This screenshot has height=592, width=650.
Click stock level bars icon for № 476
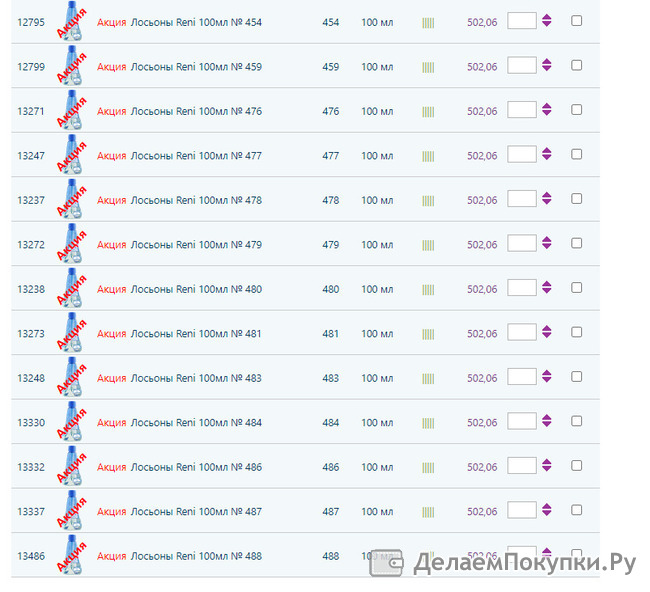click(x=428, y=112)
